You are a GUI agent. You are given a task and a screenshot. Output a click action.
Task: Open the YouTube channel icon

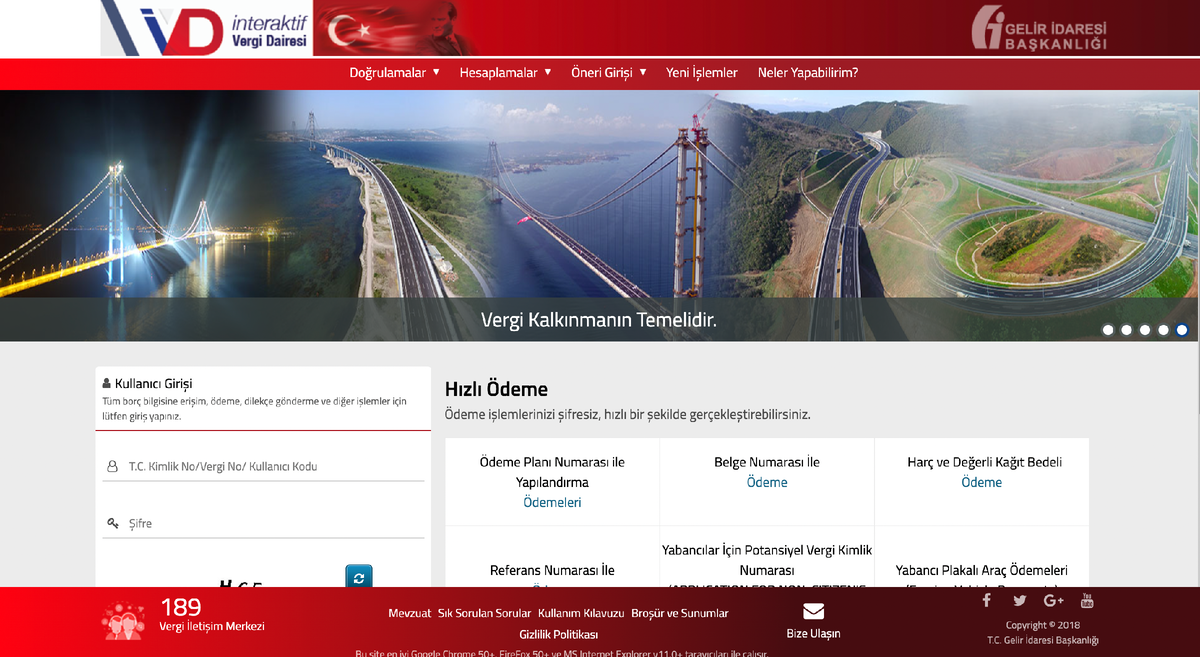(1087, 600)
